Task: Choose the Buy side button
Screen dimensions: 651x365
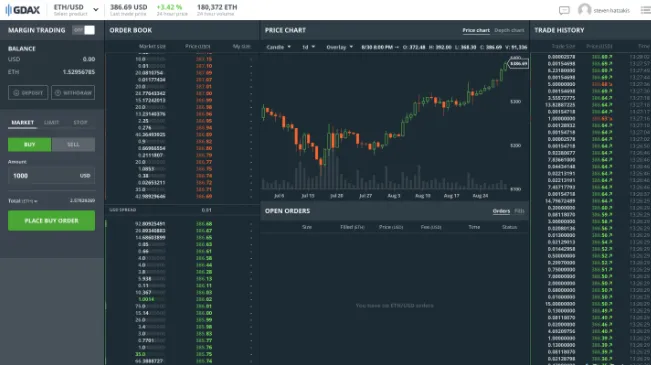Action: [29, 145]
